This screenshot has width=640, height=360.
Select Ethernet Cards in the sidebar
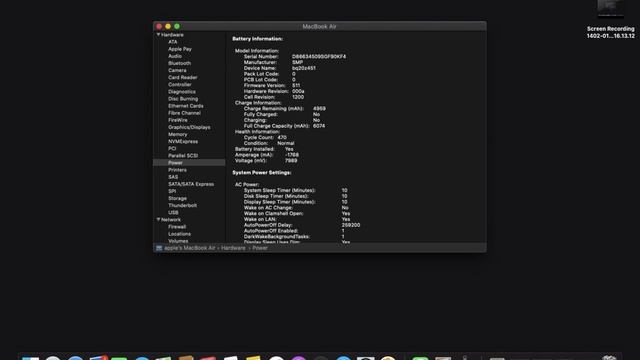[186, 106]
